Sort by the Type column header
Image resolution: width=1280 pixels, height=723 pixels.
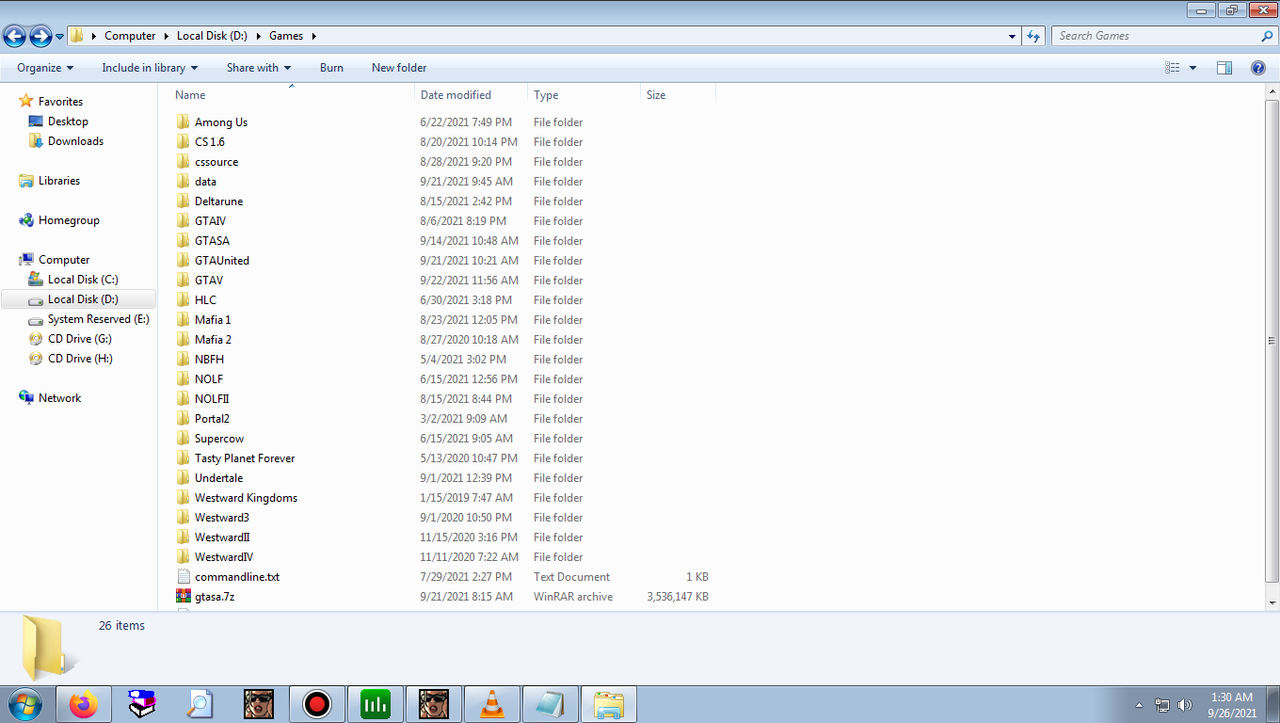coord(584,95)
